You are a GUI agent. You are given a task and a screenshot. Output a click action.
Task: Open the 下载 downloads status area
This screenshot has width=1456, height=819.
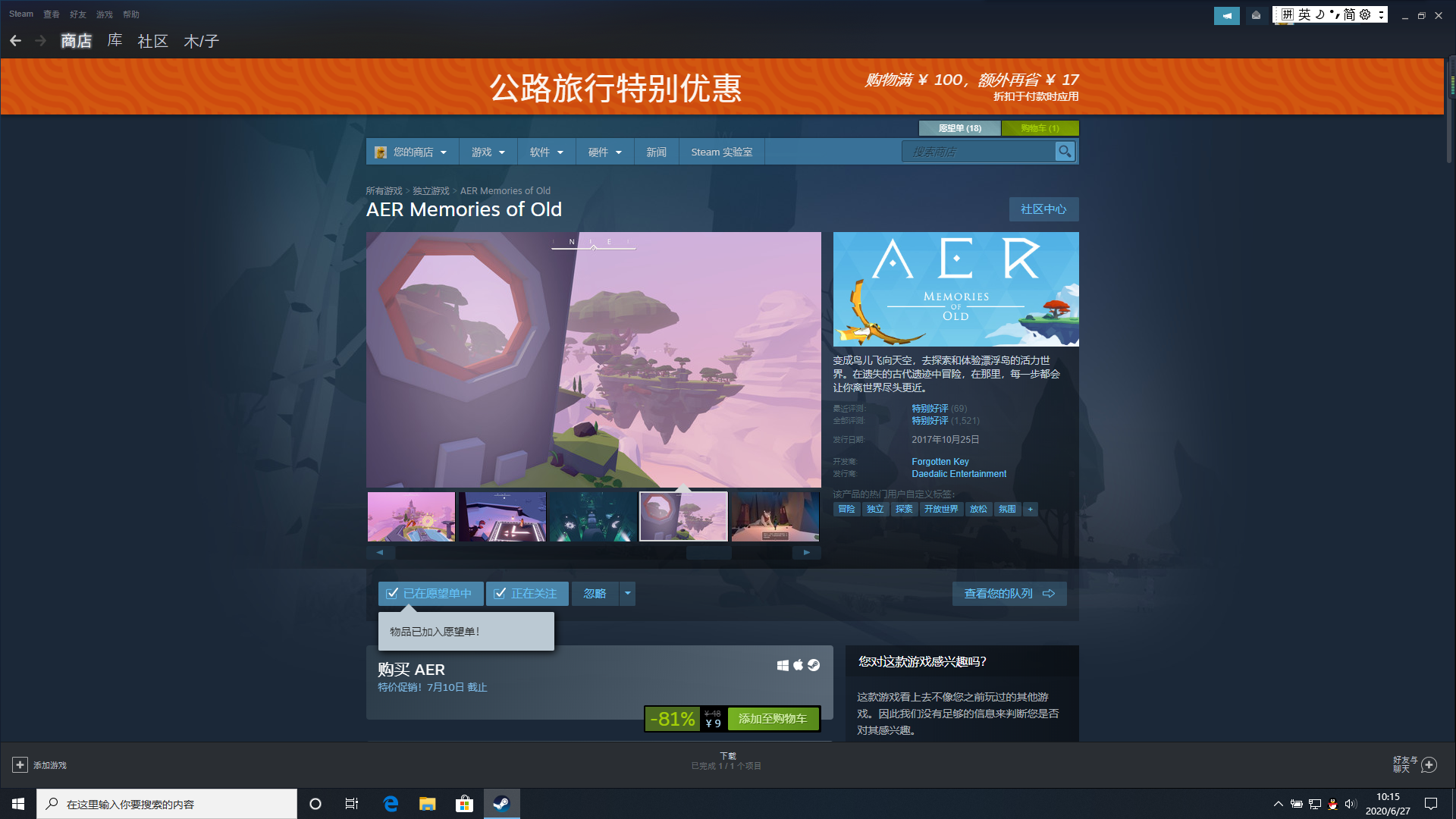coord(726,761)
